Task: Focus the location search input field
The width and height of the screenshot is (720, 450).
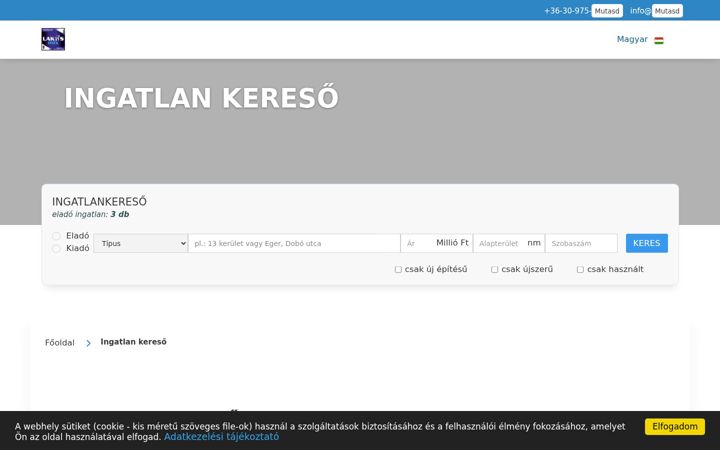Action: [294, 243]
